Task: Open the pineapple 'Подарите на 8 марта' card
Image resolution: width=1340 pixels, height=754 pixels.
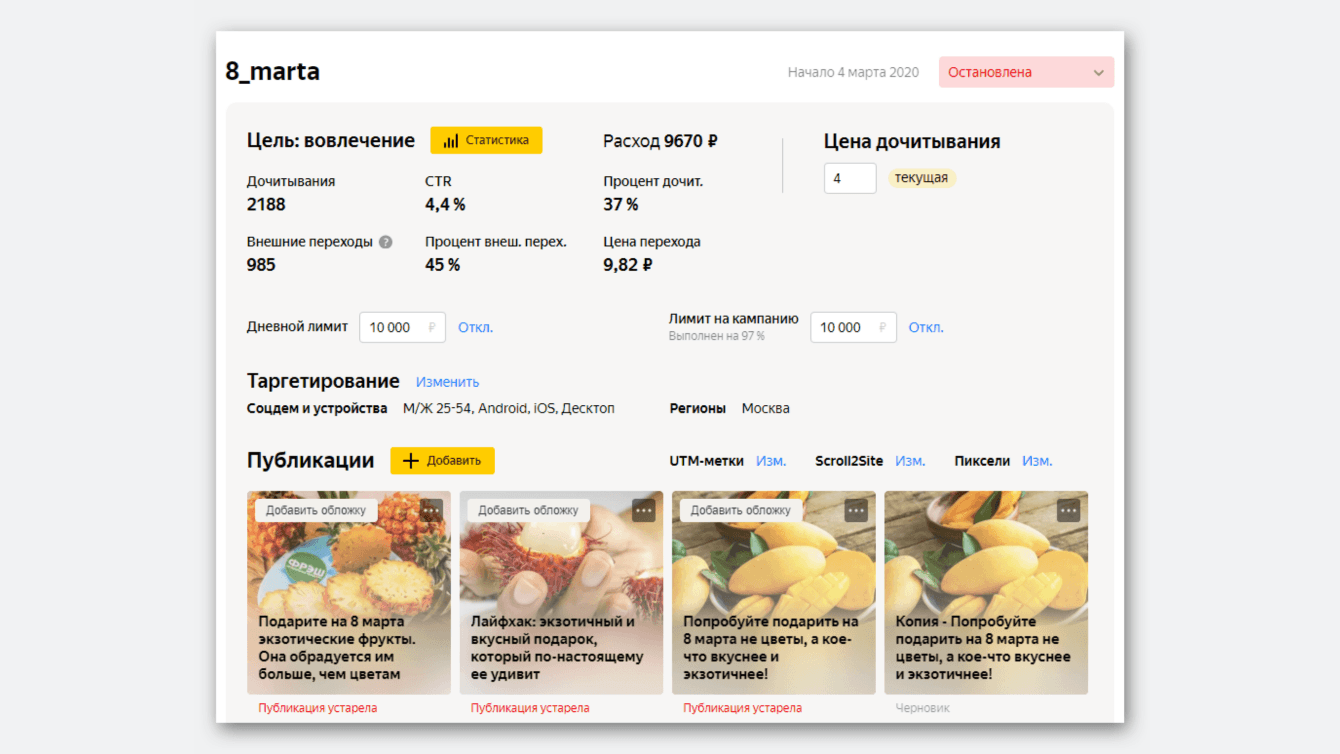Action: (x=349, y=593)
